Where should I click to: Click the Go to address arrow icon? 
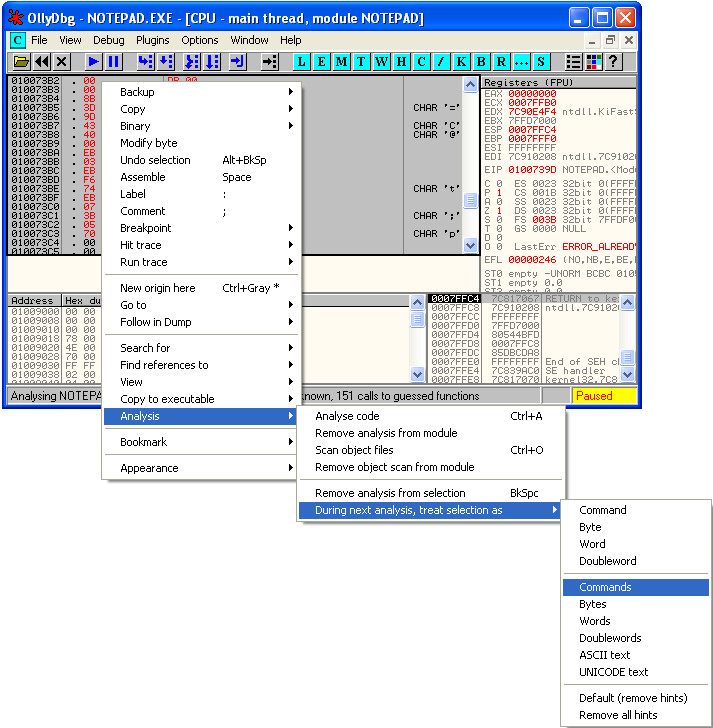point(269,61)
